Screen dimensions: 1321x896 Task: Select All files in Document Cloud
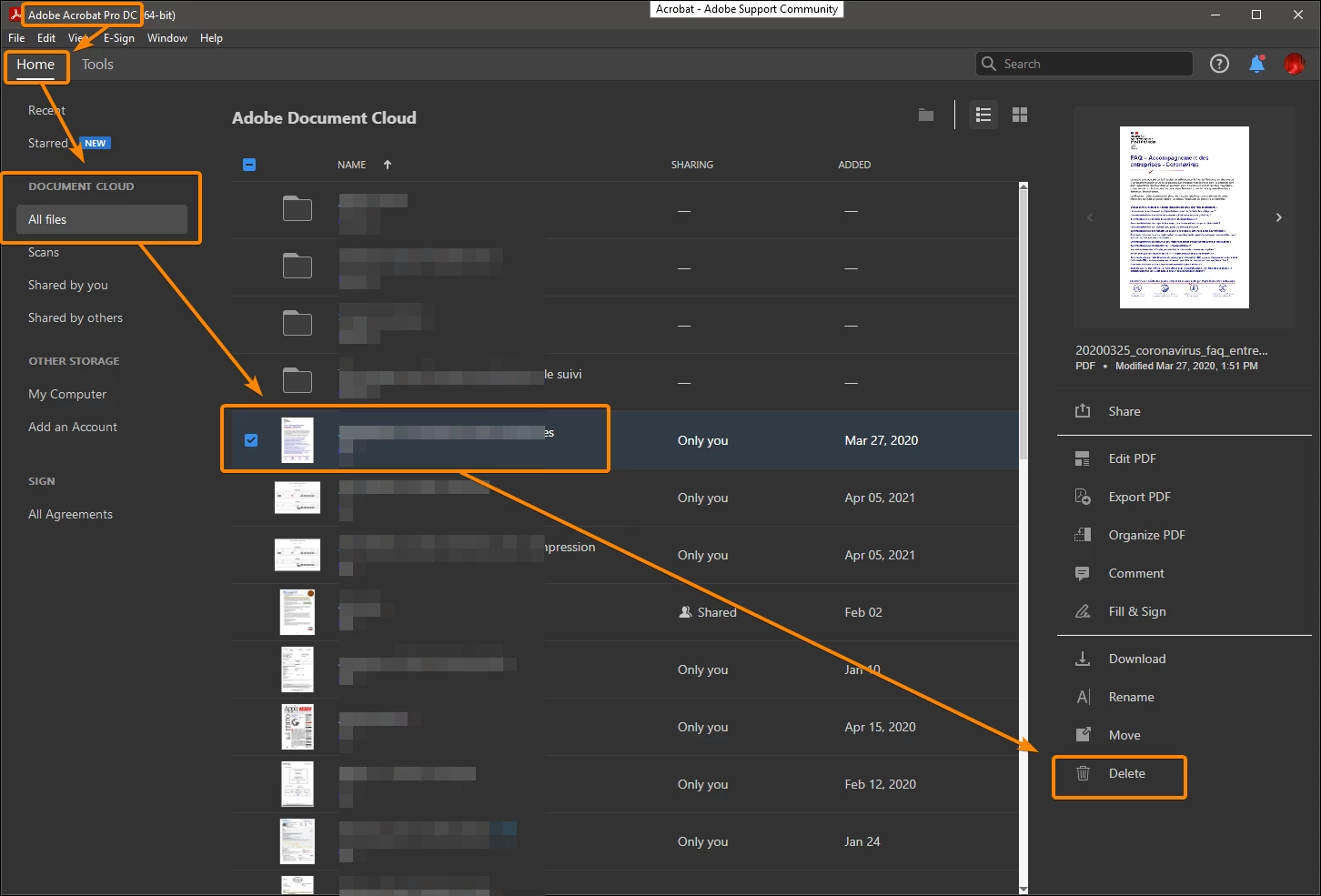point(102,219)
